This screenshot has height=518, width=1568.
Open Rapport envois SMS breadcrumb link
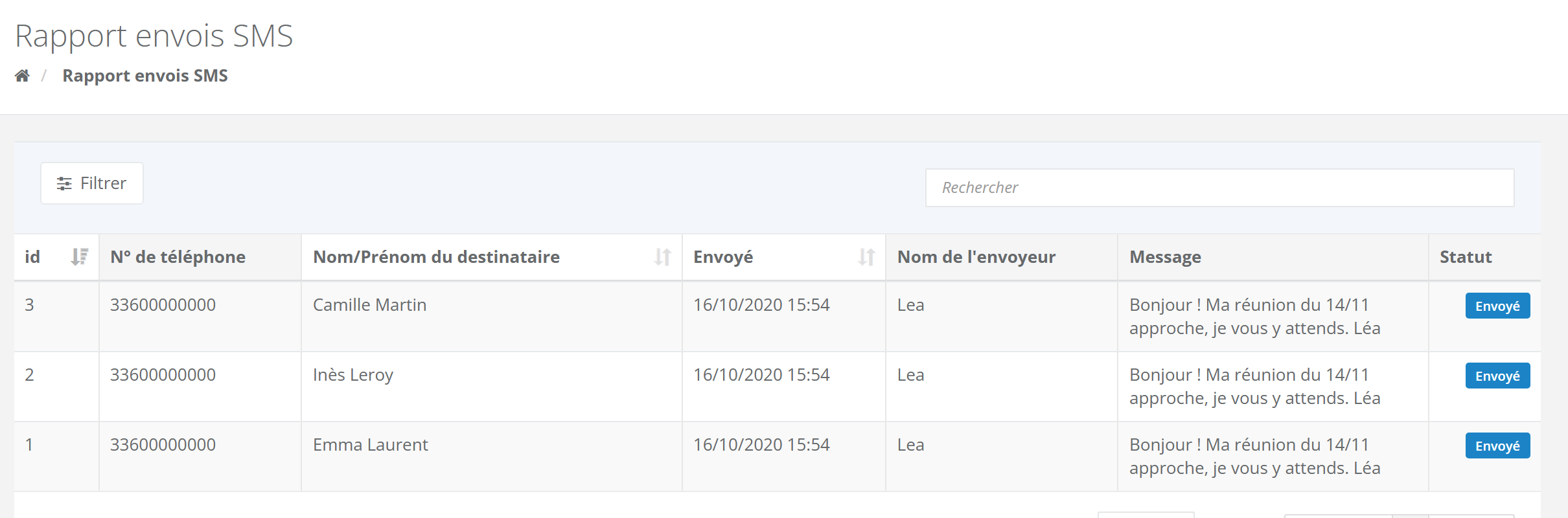(x=145, y=76)
